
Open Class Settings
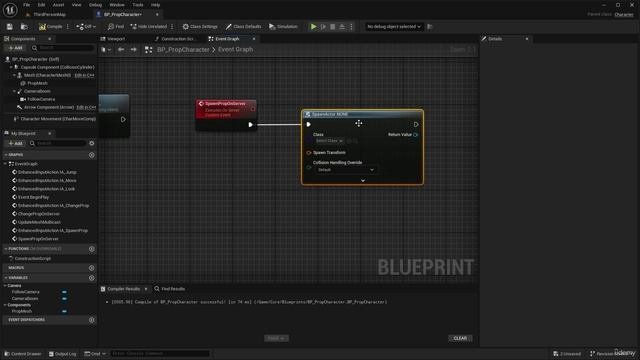200,27
